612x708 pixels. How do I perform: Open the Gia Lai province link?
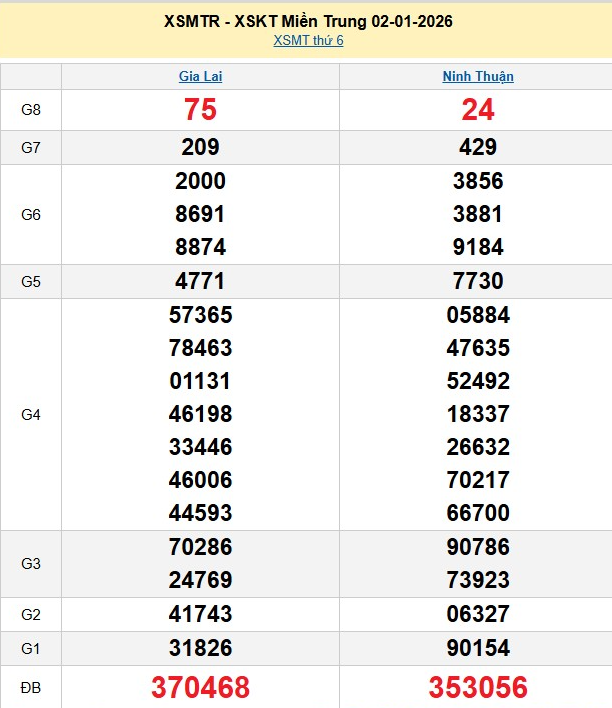[x=200, y=76]
